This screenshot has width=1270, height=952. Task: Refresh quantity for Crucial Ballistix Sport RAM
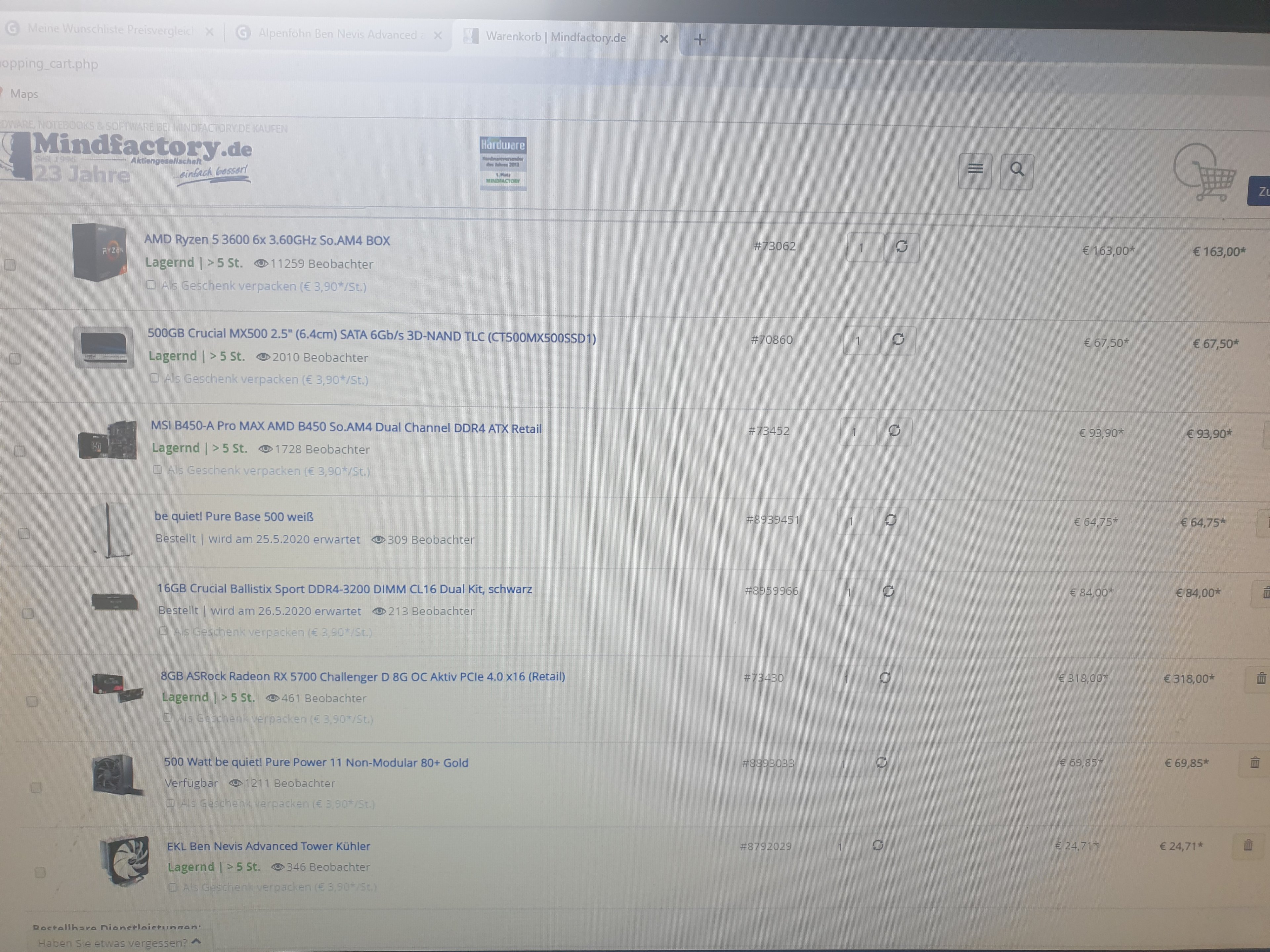coord(888,592)
